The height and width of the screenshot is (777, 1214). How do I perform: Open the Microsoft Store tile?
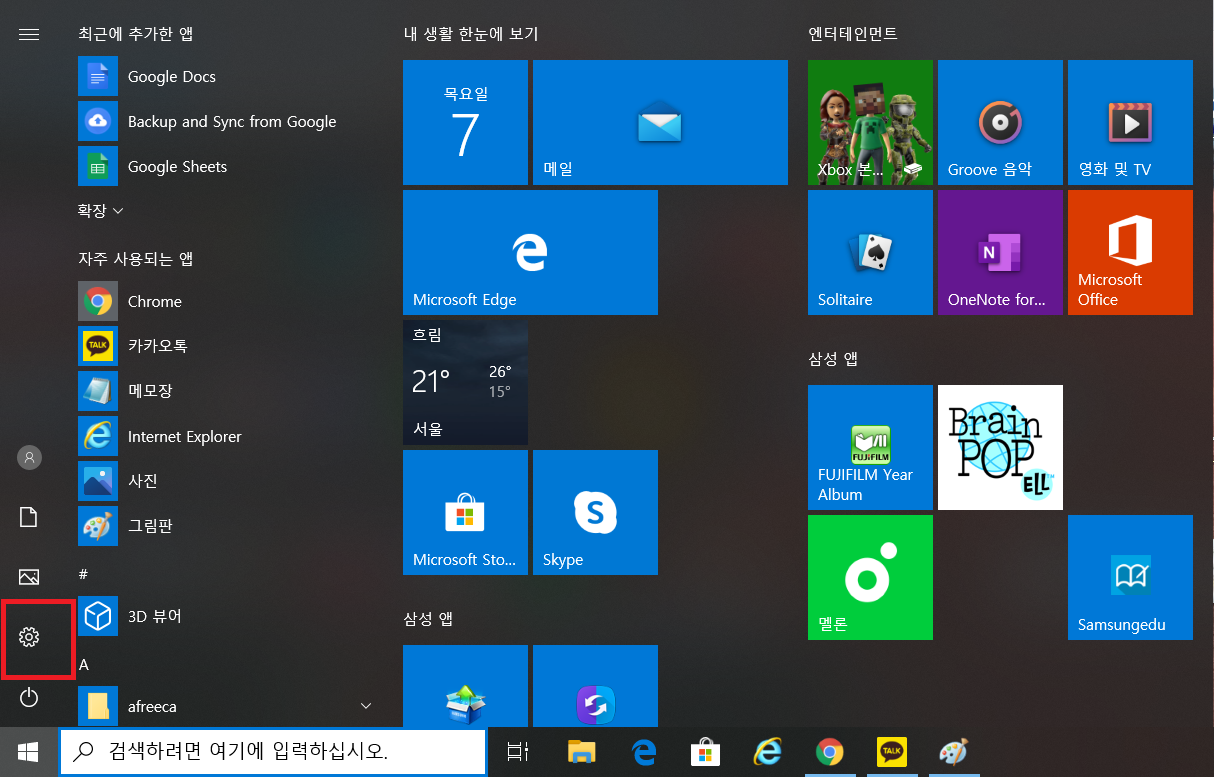click(x=465, y=512)
